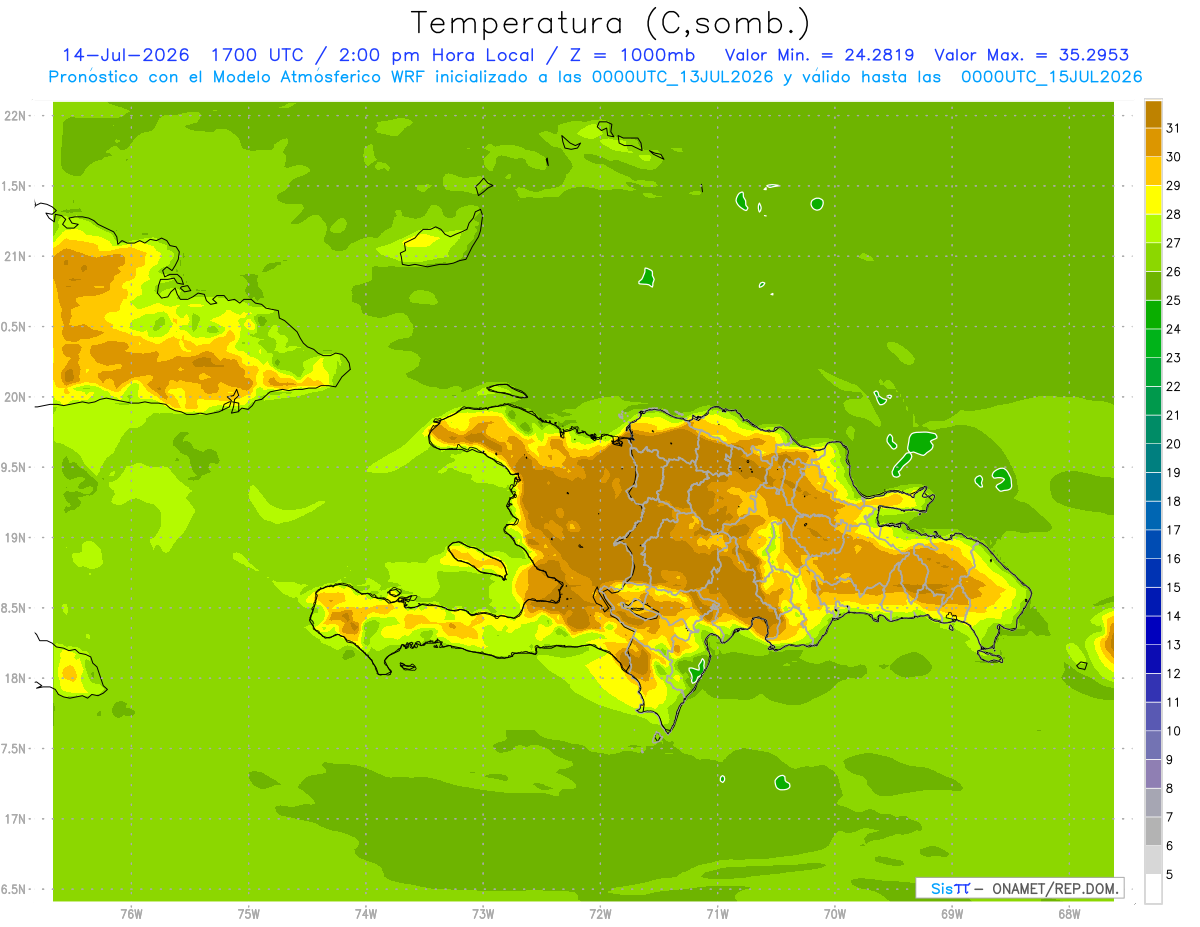1200x927 pixels.
Task: Click legend swatch between 24 and 25
Action: pyautogui.click(x=1153, y=315)
